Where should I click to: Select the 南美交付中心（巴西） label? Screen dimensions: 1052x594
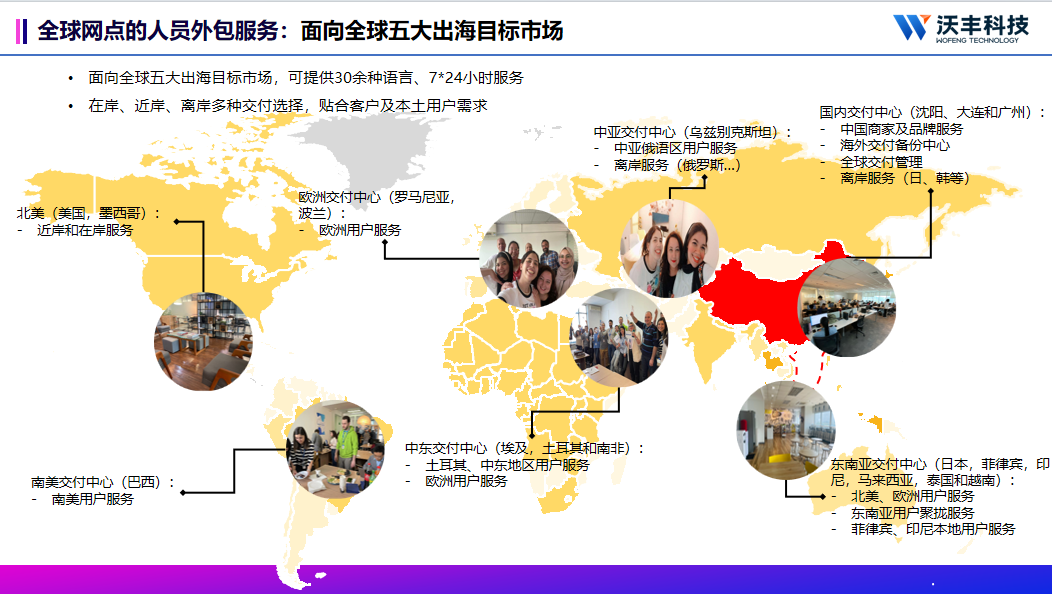coord(103,482)
